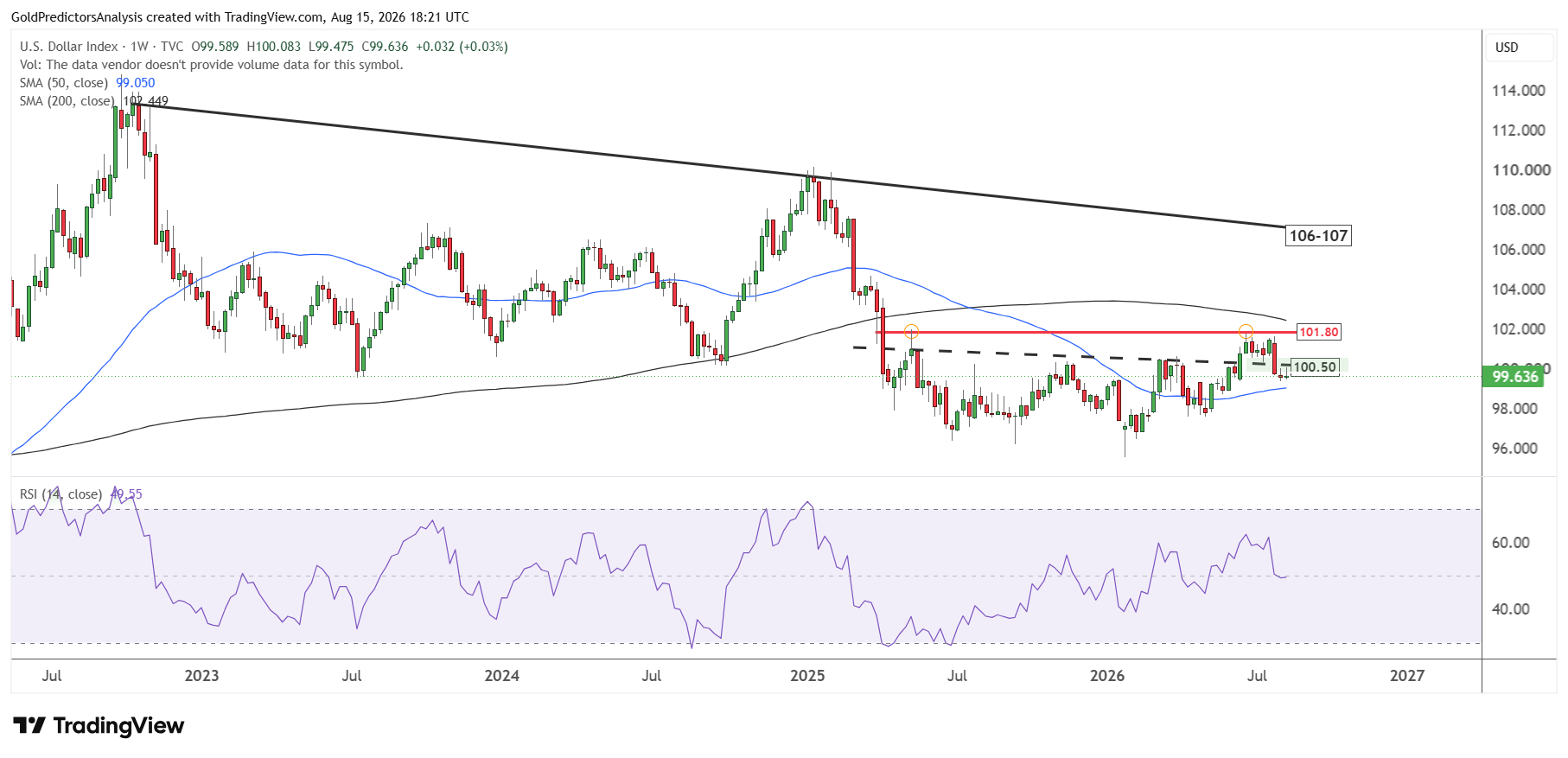Select the U.S. Dollar Index symbol title

click(69, 47)
